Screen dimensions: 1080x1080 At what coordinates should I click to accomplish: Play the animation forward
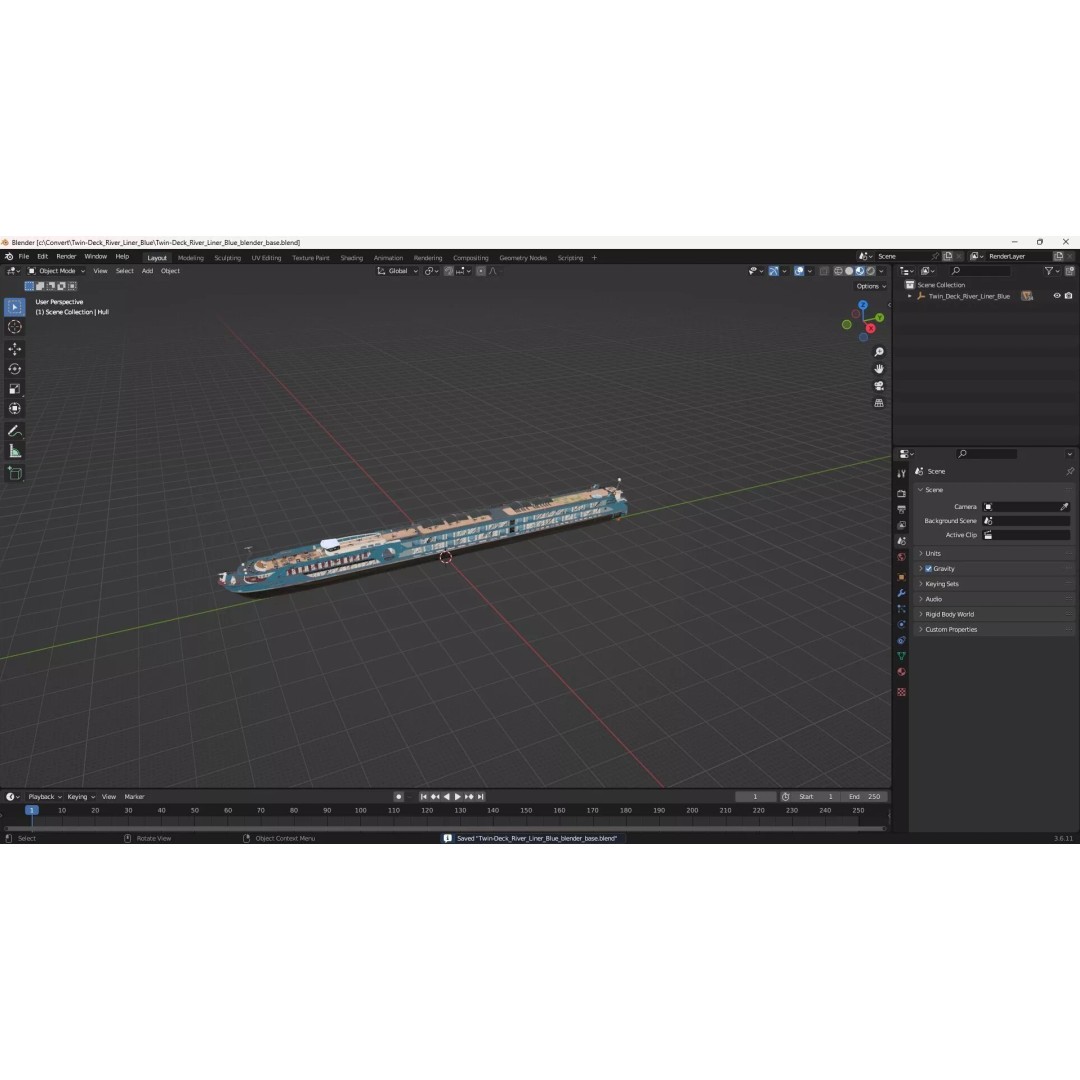458,797
